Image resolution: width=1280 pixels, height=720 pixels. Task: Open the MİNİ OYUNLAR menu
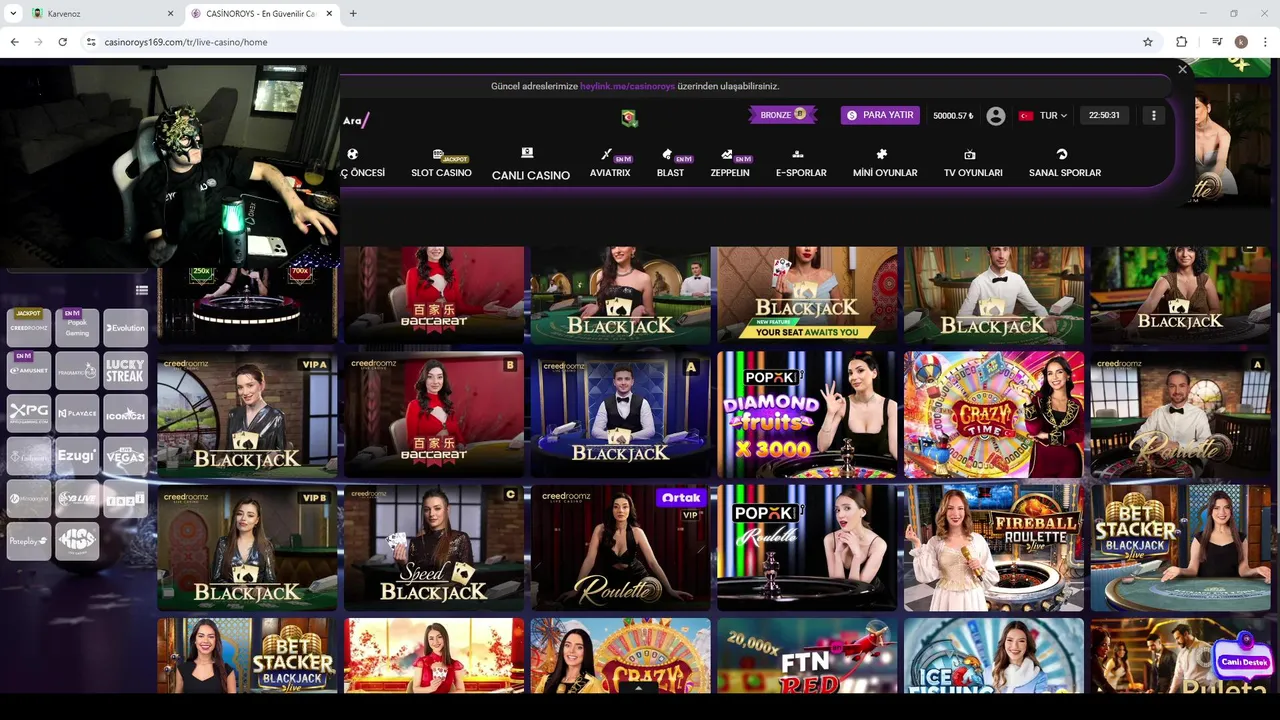(x=885, y=164)
